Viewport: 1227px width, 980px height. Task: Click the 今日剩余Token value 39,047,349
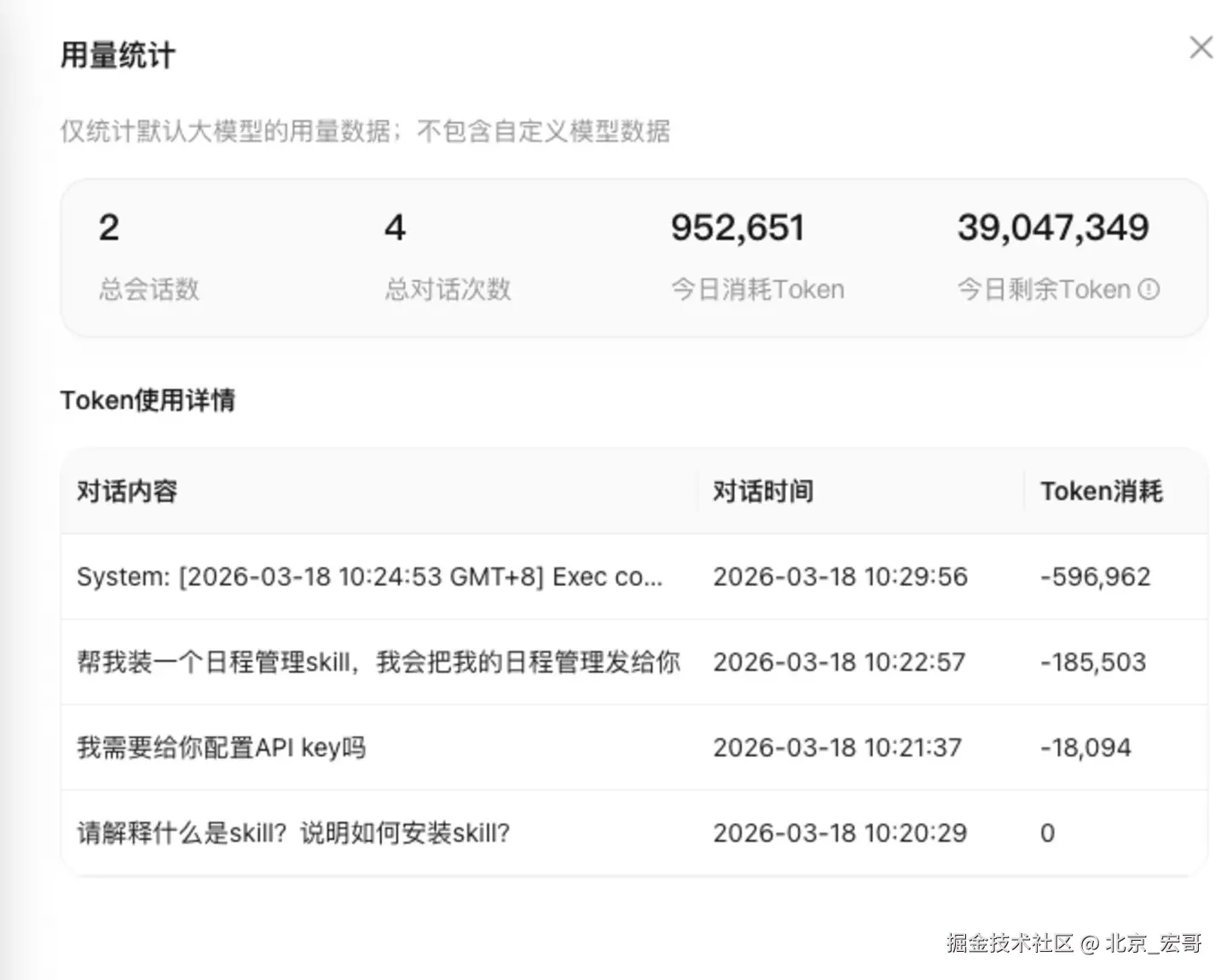[1052, 227]
